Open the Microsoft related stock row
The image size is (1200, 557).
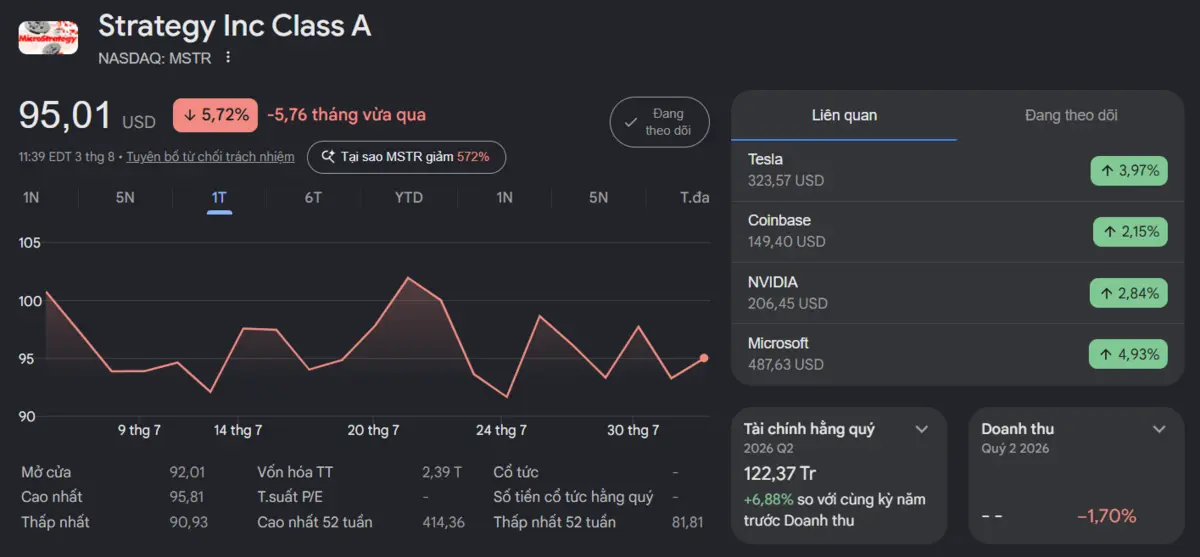coord(958,354)
